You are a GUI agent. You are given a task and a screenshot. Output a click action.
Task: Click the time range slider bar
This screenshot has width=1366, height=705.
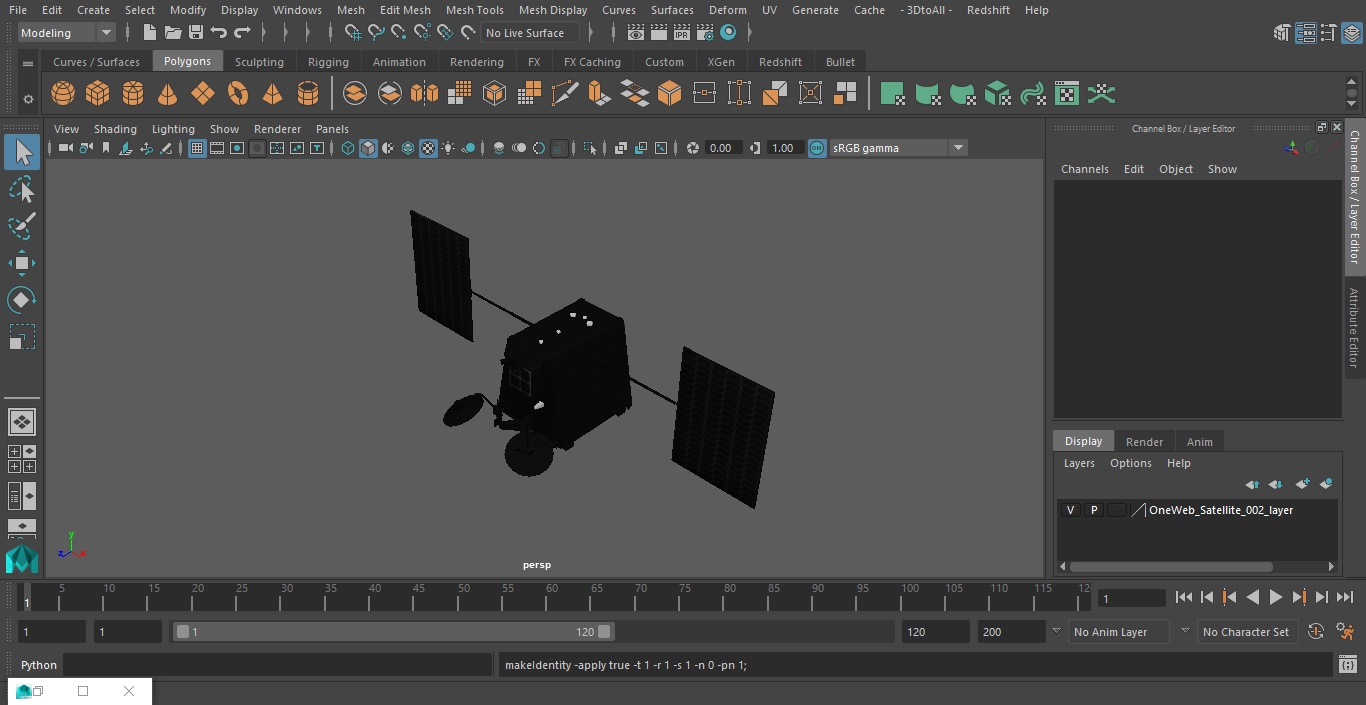[393, 632]
